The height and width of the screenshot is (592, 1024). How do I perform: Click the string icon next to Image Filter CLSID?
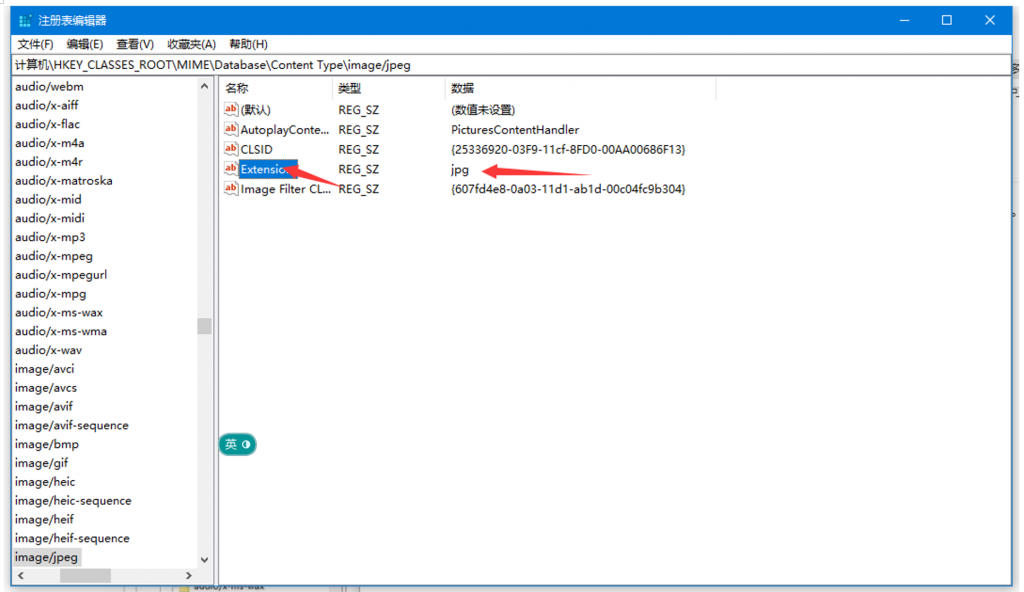(x=231, y=188)
